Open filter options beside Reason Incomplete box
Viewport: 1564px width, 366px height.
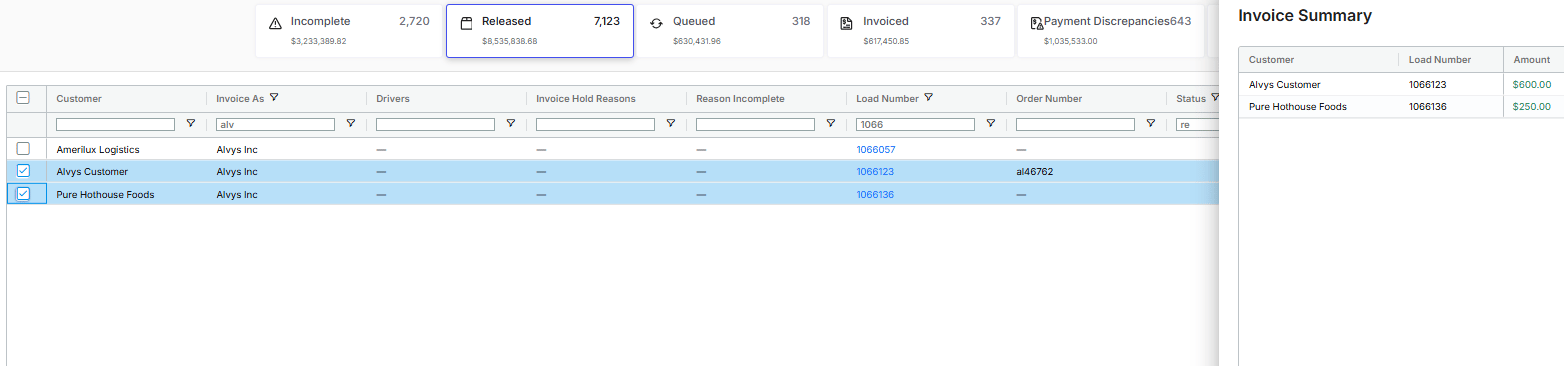(831, 124)
